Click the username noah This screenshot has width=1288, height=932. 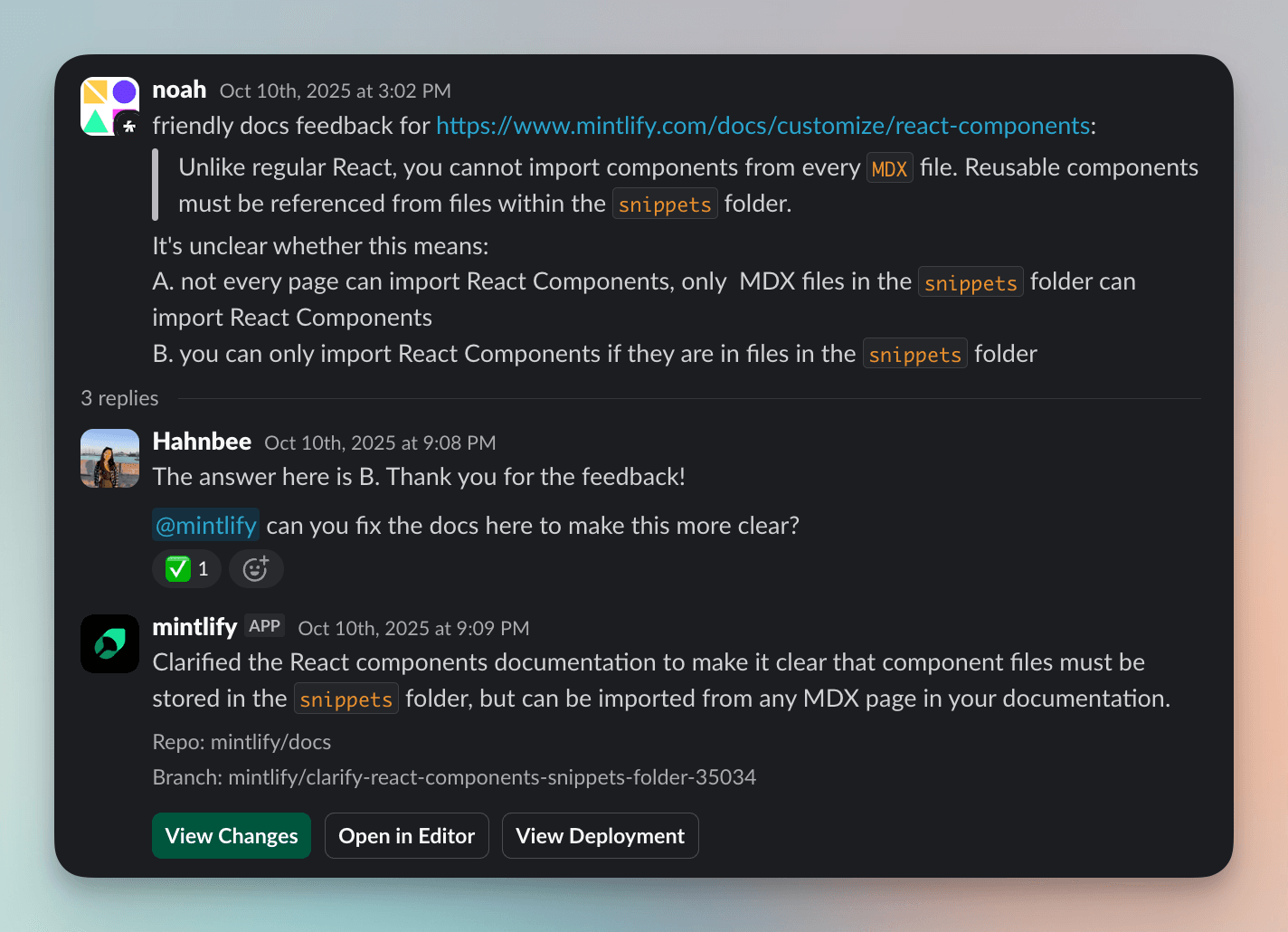(x=179, y=90)
